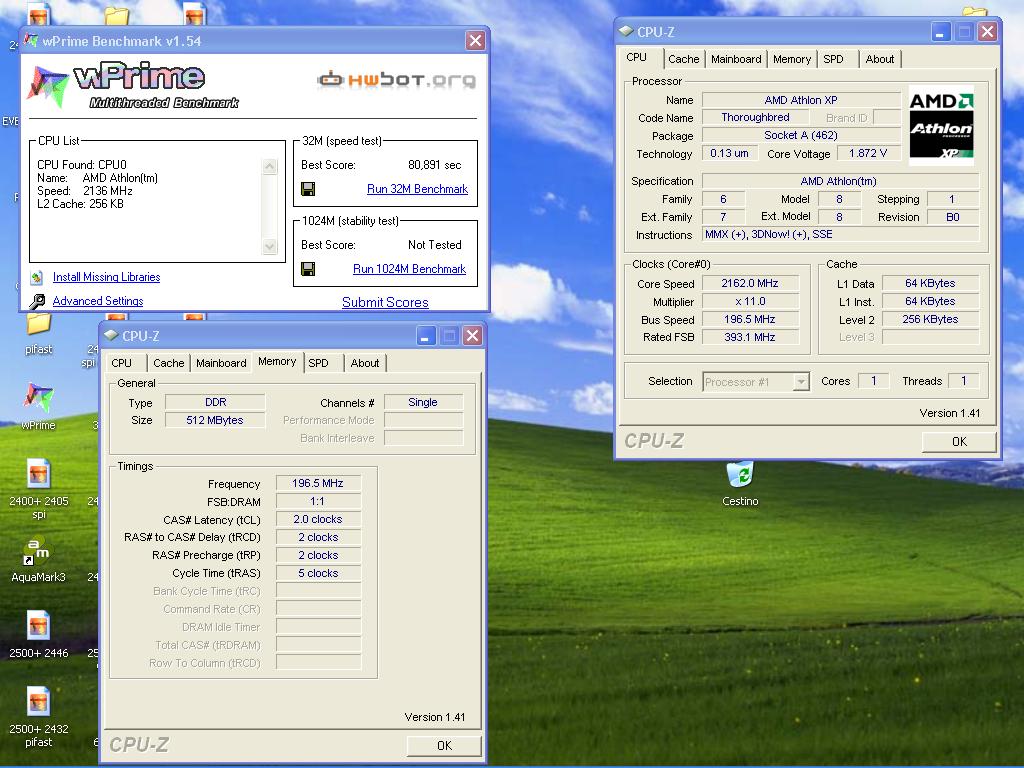This screenshot has width=1024, height=768.
Task: Open Cache tab in Memory CPU-Z window
Action: click(168, 363)
